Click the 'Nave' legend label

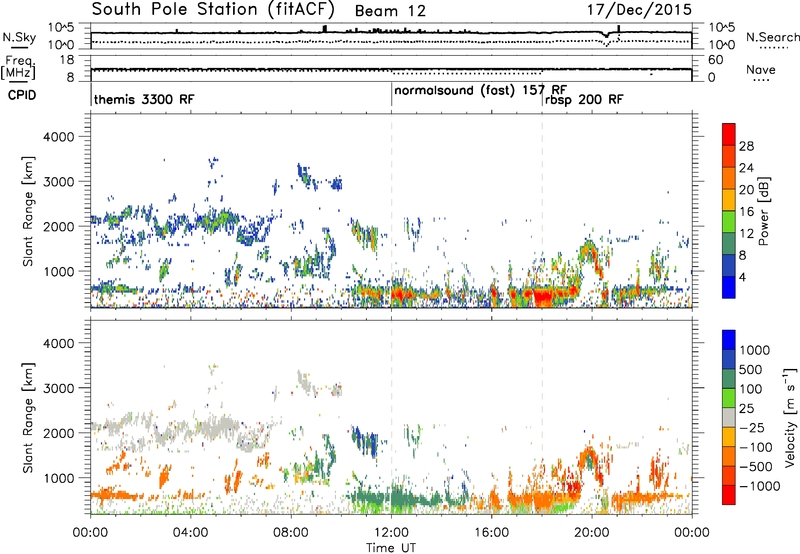click(761, 69)
